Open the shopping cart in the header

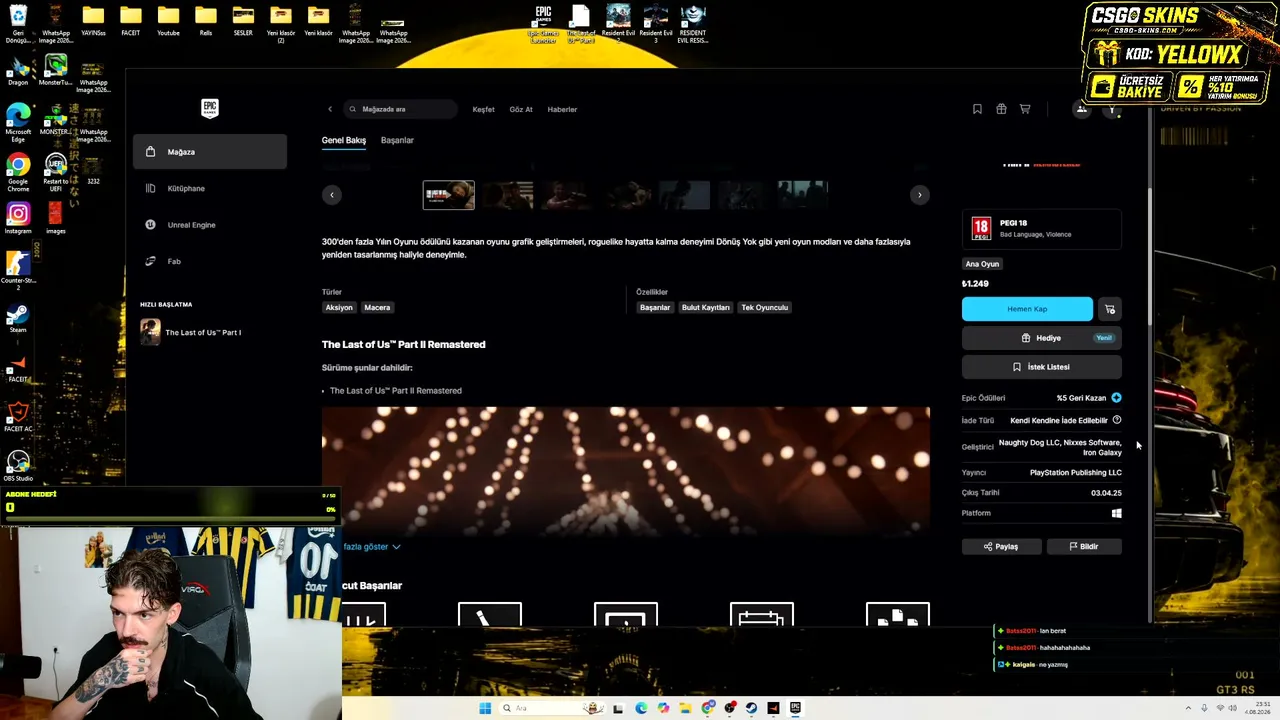pyautogui.click(x=1025, y=109)
